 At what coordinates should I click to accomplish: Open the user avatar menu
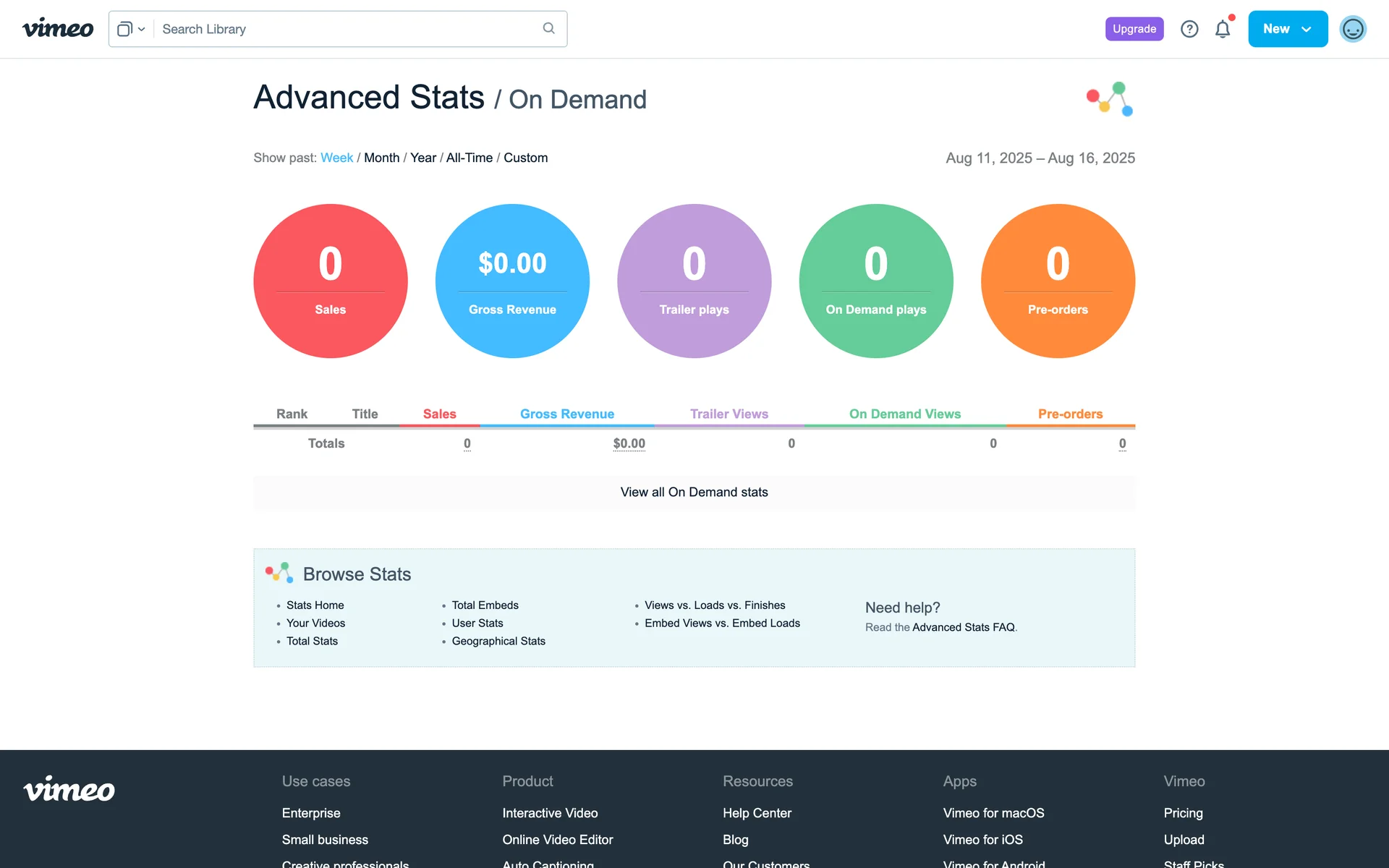pos(1352,29)
